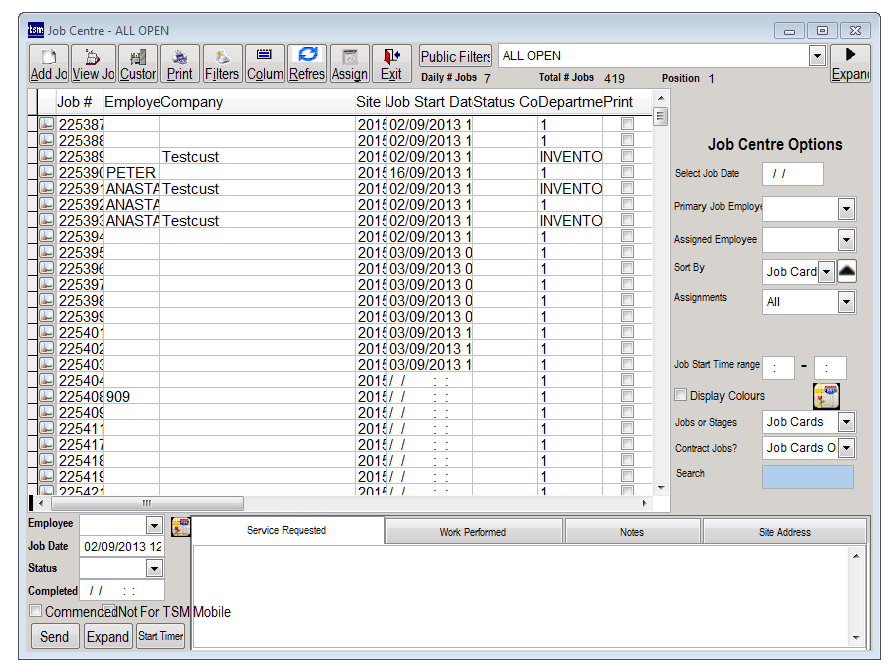Click the Exit toolbar icon
The height and width of the screenshot is (668, 891).
click(x=391, y=63)
